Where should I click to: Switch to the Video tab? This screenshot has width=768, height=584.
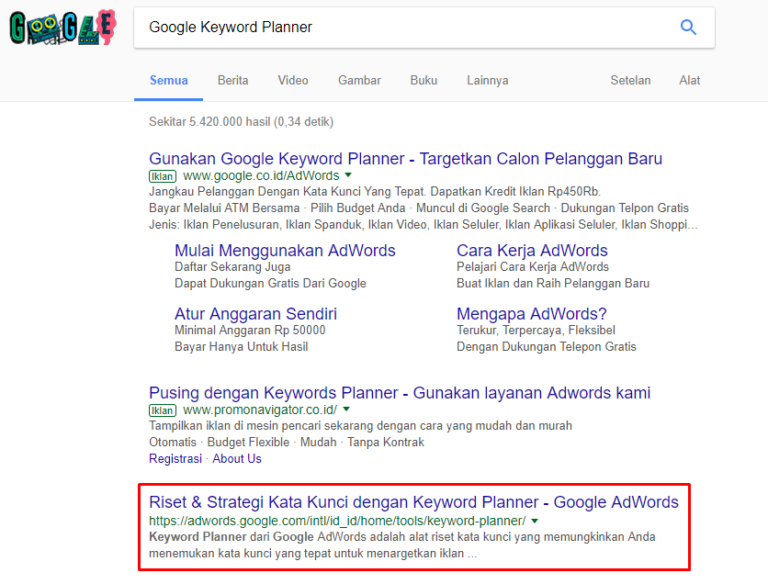click(x=293, y=80)
